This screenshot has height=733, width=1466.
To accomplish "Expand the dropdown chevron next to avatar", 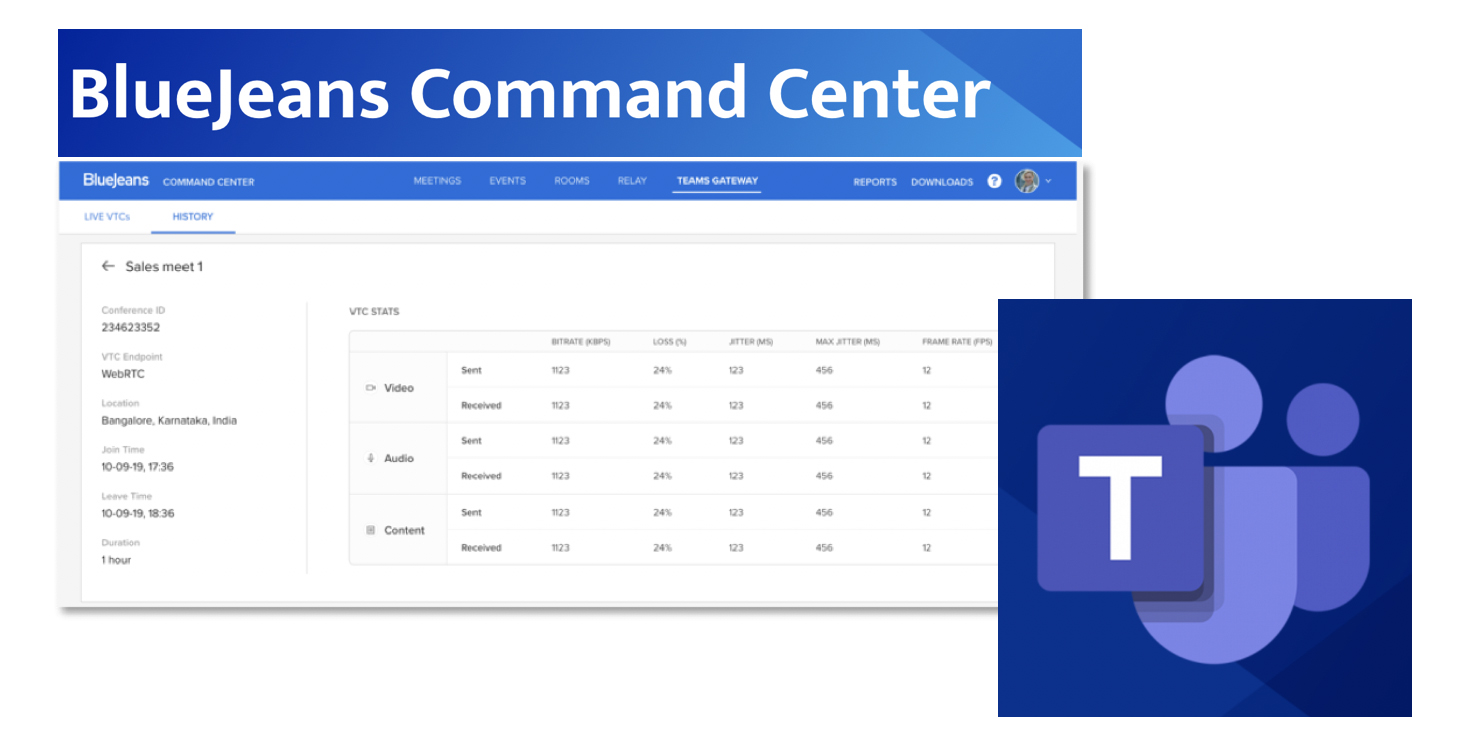I will [1048, 182].
